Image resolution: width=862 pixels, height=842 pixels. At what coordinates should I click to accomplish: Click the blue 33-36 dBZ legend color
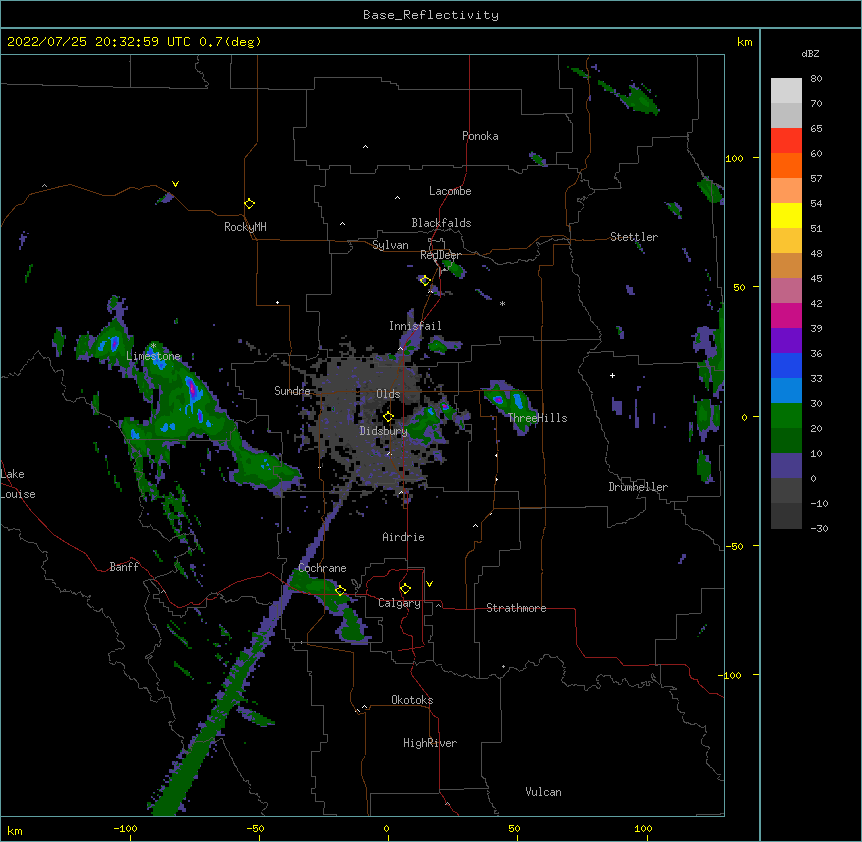[786, 365]
